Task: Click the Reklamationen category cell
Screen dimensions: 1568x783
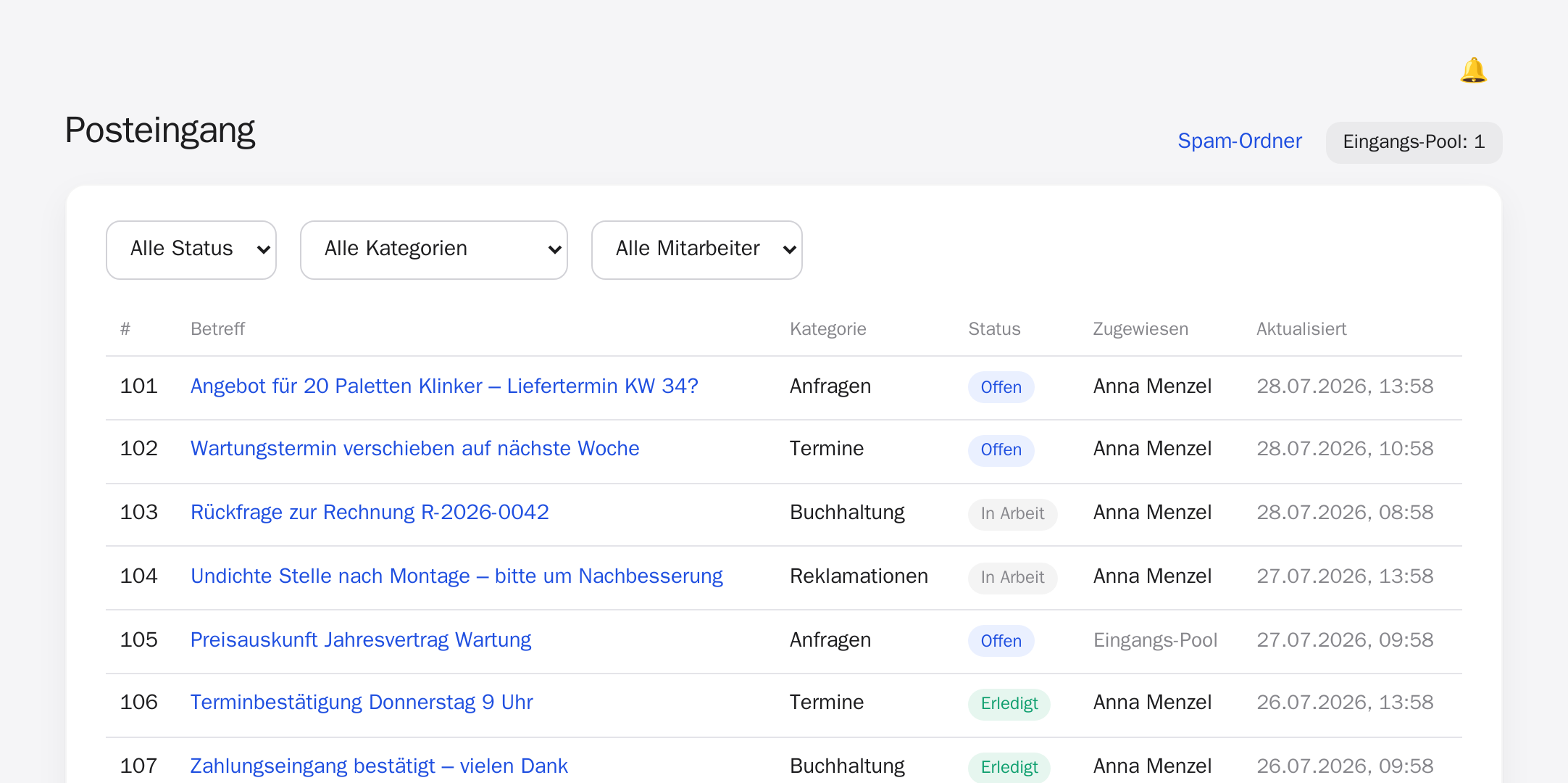Action: (859, 576)
